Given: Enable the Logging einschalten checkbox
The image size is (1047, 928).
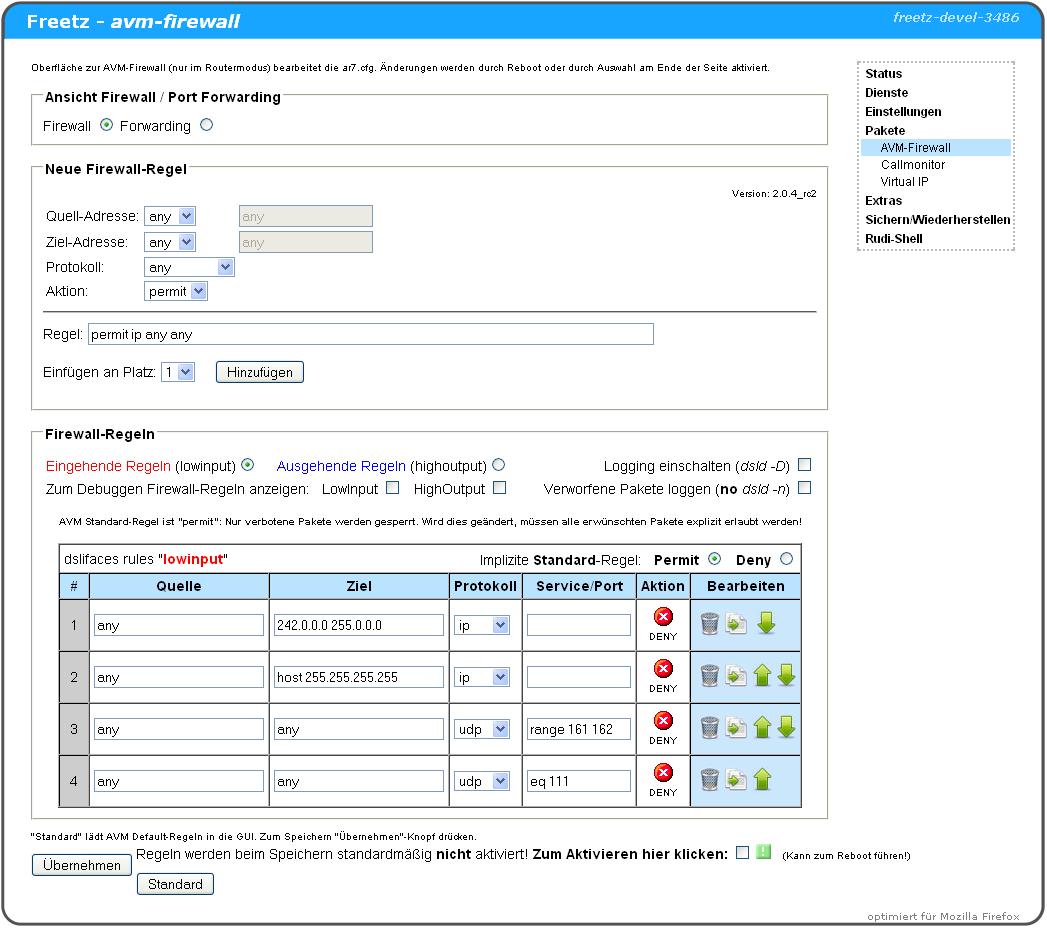Looking at the screenshot, I should [804, 465].
